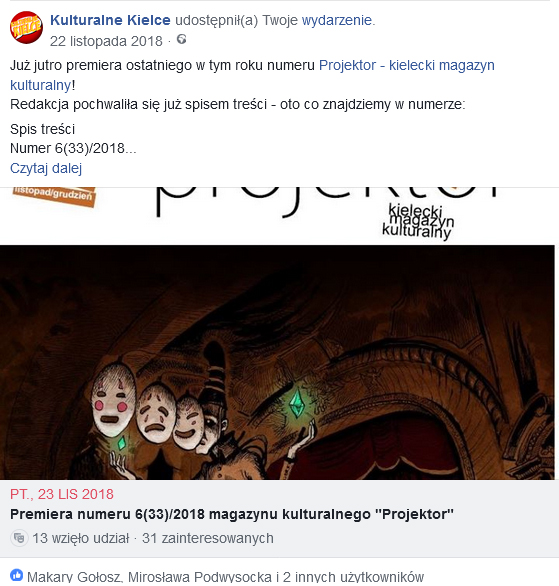Open the Projektor event cover image
This screenshot has width=559, height=586.
click(x=277, y=362)
